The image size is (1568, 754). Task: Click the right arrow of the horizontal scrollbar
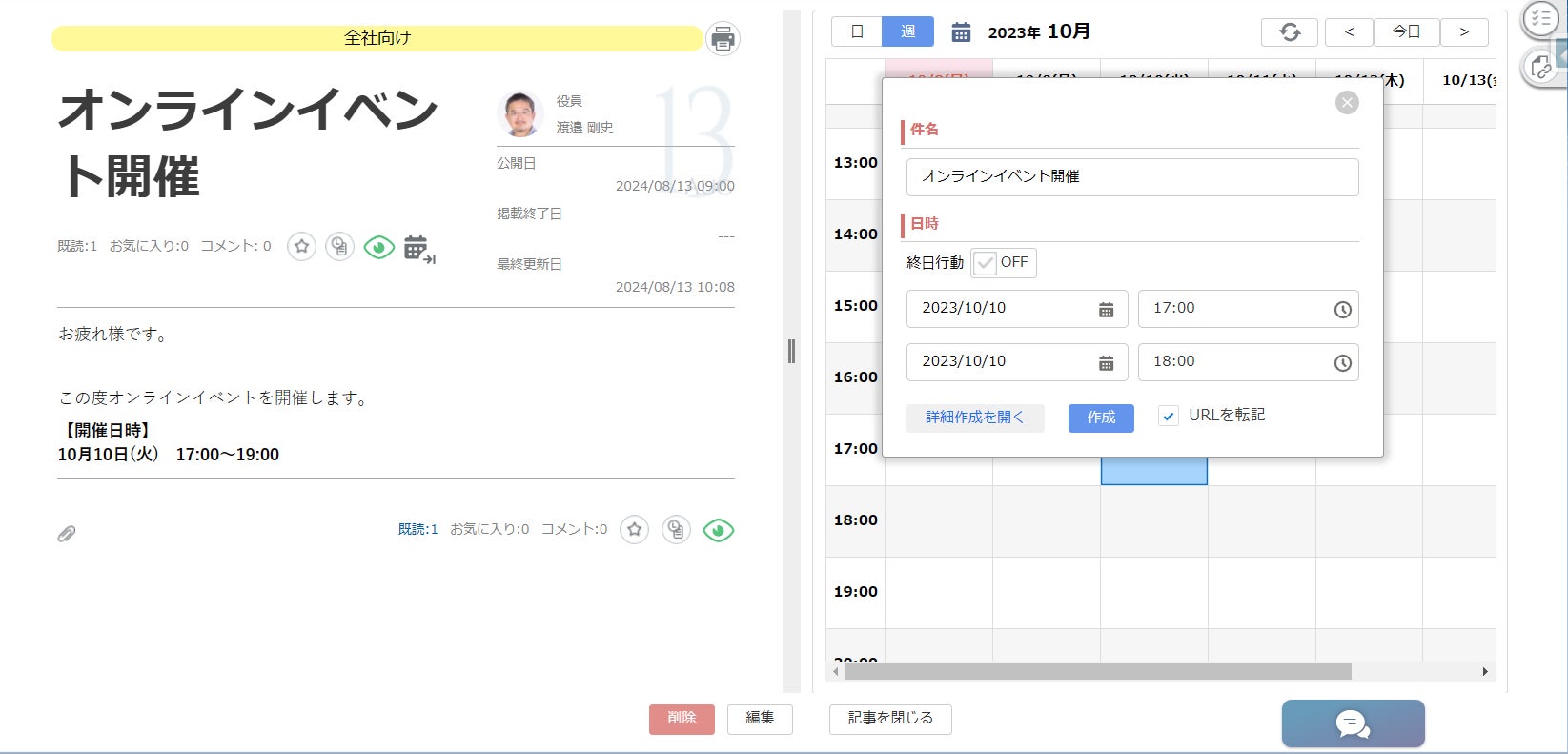pos(1485,671)
